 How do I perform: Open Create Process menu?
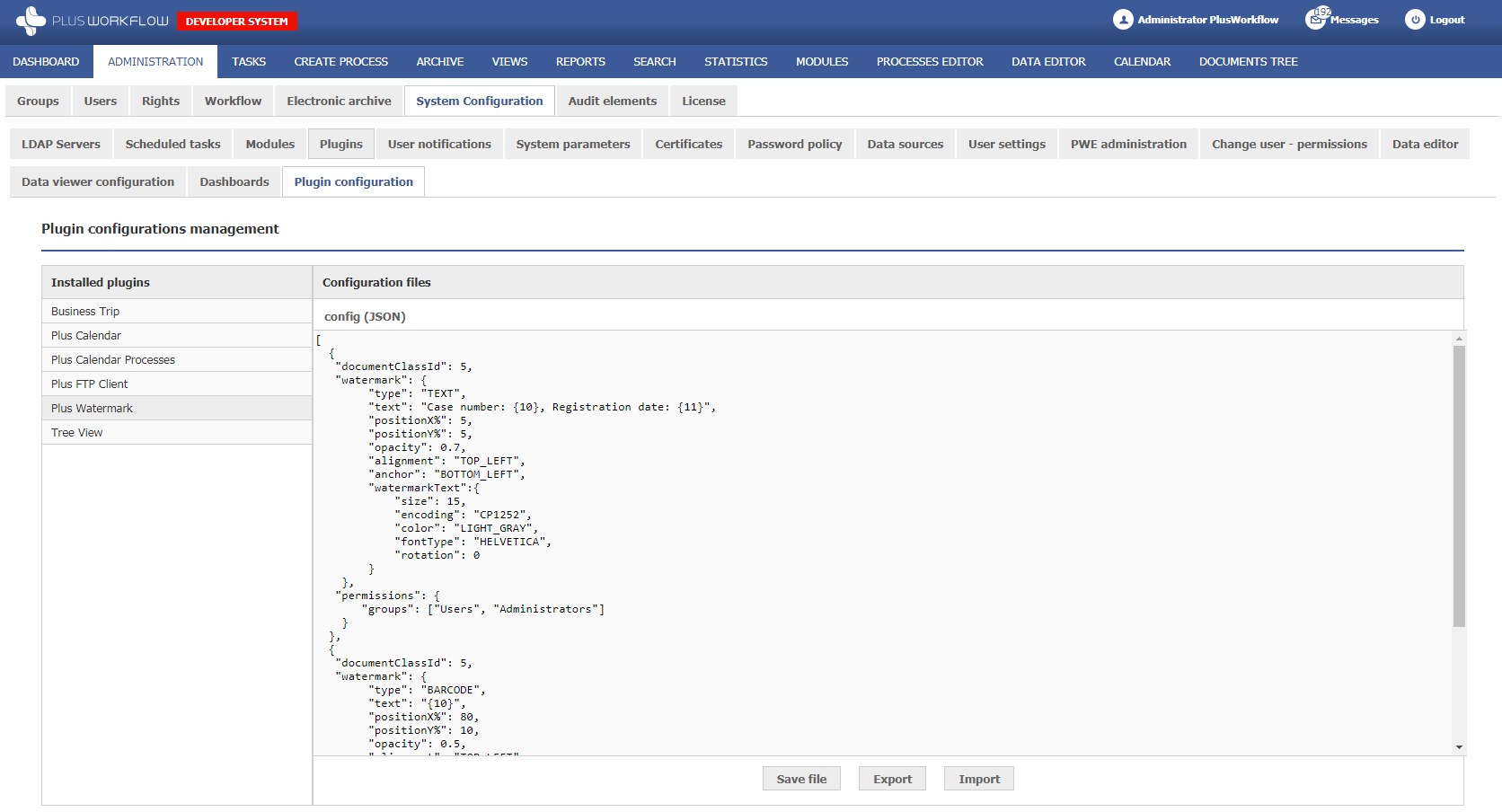click(x=341, y=62)
